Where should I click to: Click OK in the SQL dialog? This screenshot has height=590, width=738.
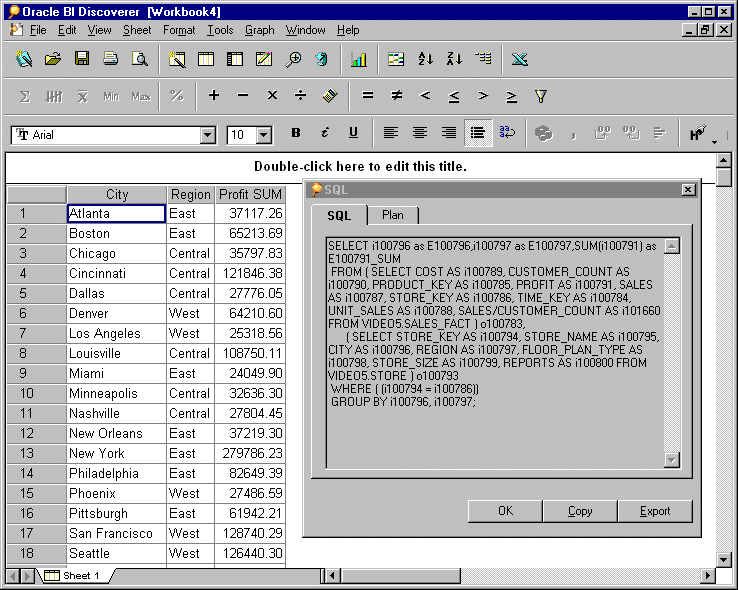click(505, 511)
